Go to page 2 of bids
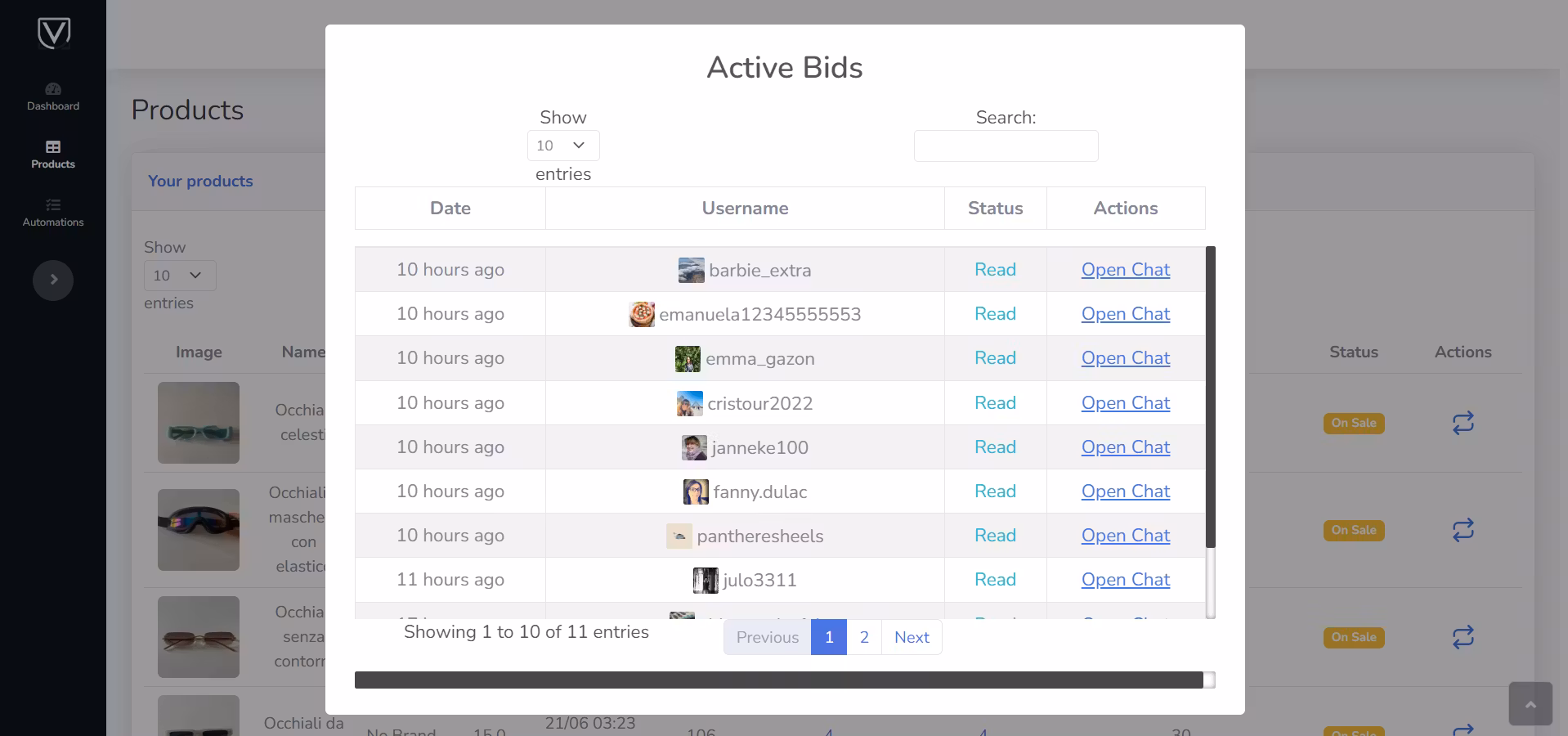1568x736 pixels. click(x=864, y=637)
